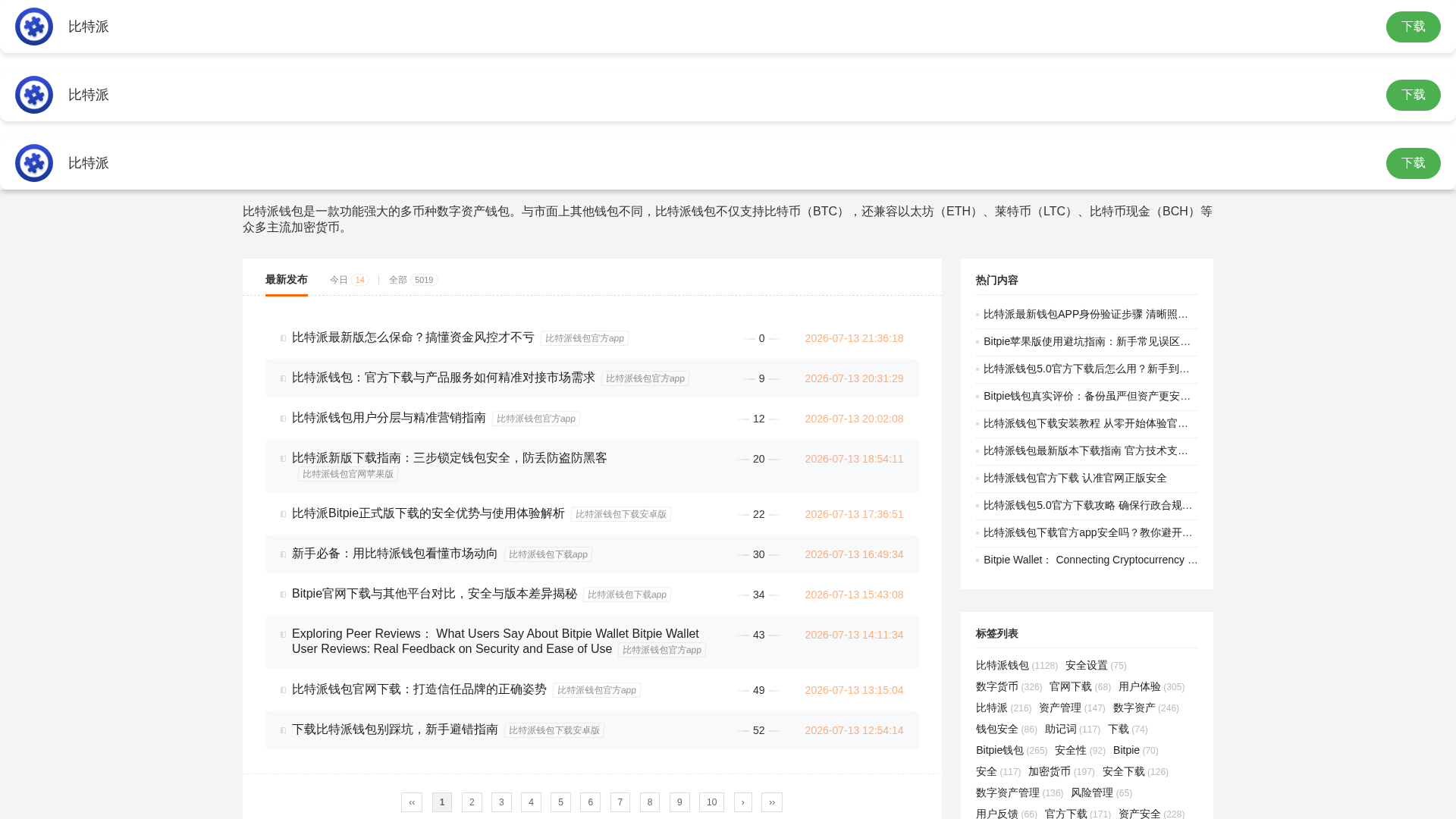Open article 比特派钱包：官方下载与产品服务如何精准对接市场需求

pos(443,378)
